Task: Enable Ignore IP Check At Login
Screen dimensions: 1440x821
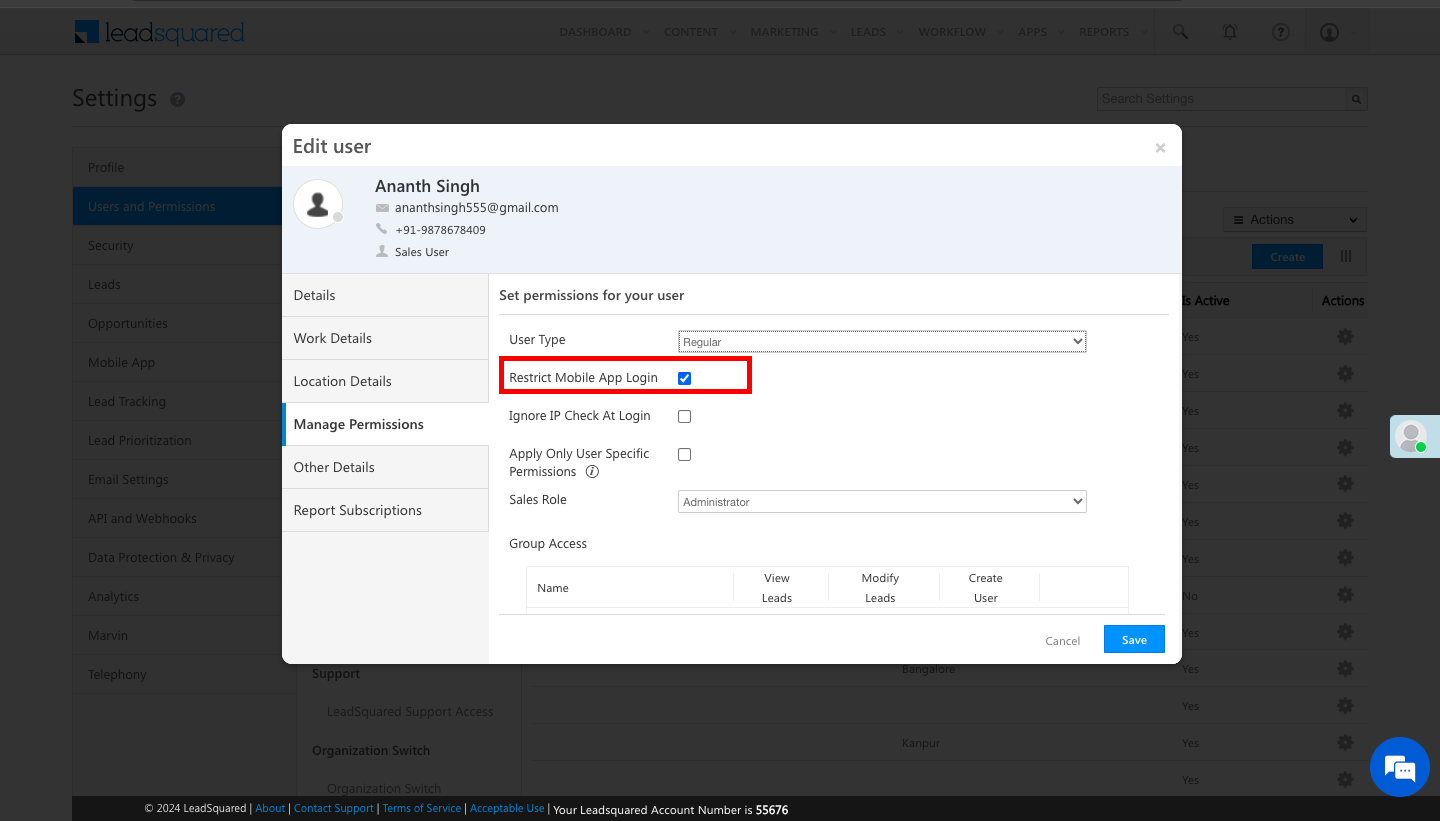Action: click(685, 416)
